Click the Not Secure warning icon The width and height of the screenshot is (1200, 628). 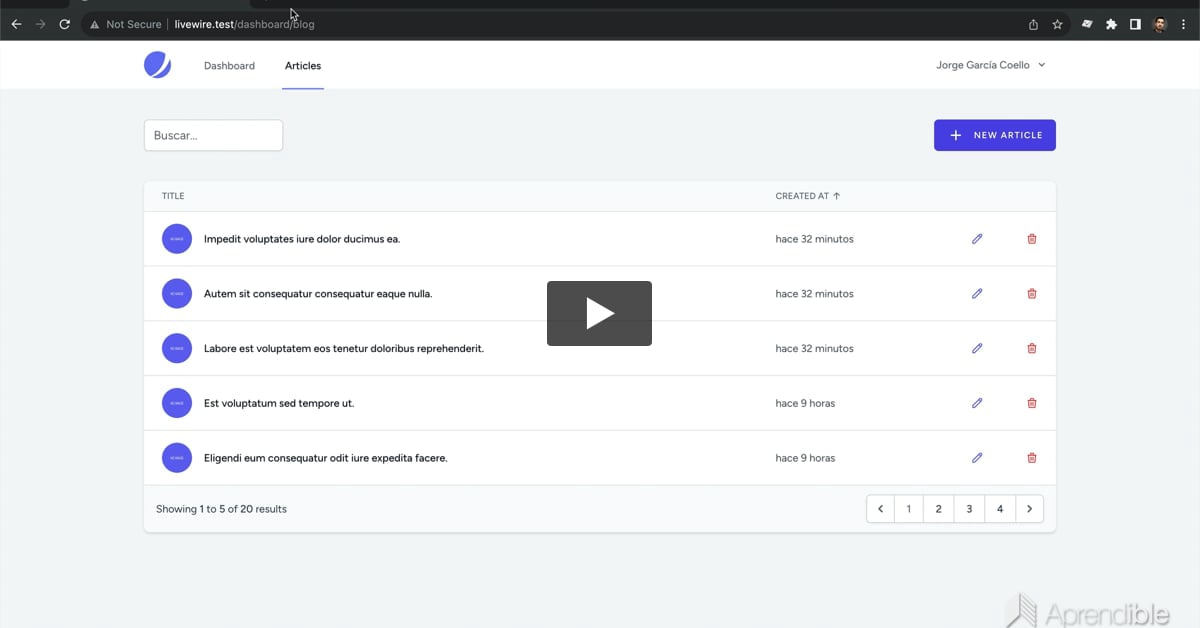(94, 24)
